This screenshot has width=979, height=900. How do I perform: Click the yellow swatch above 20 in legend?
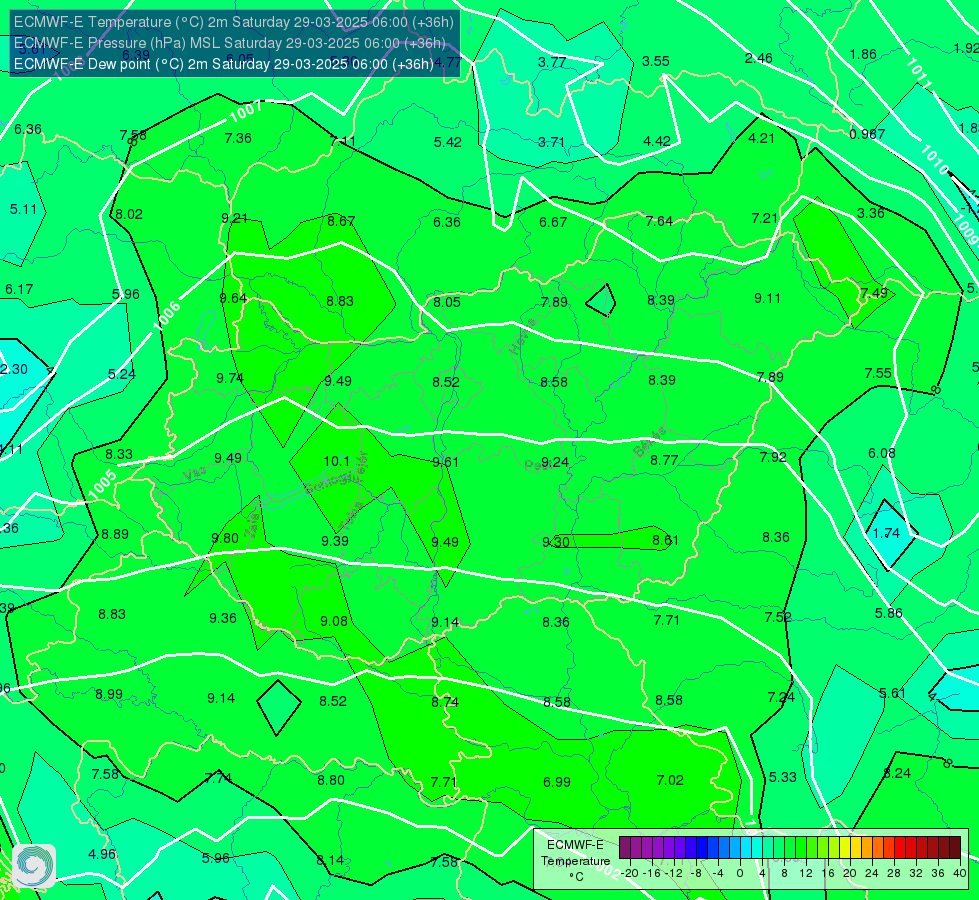tap(845, 848)
